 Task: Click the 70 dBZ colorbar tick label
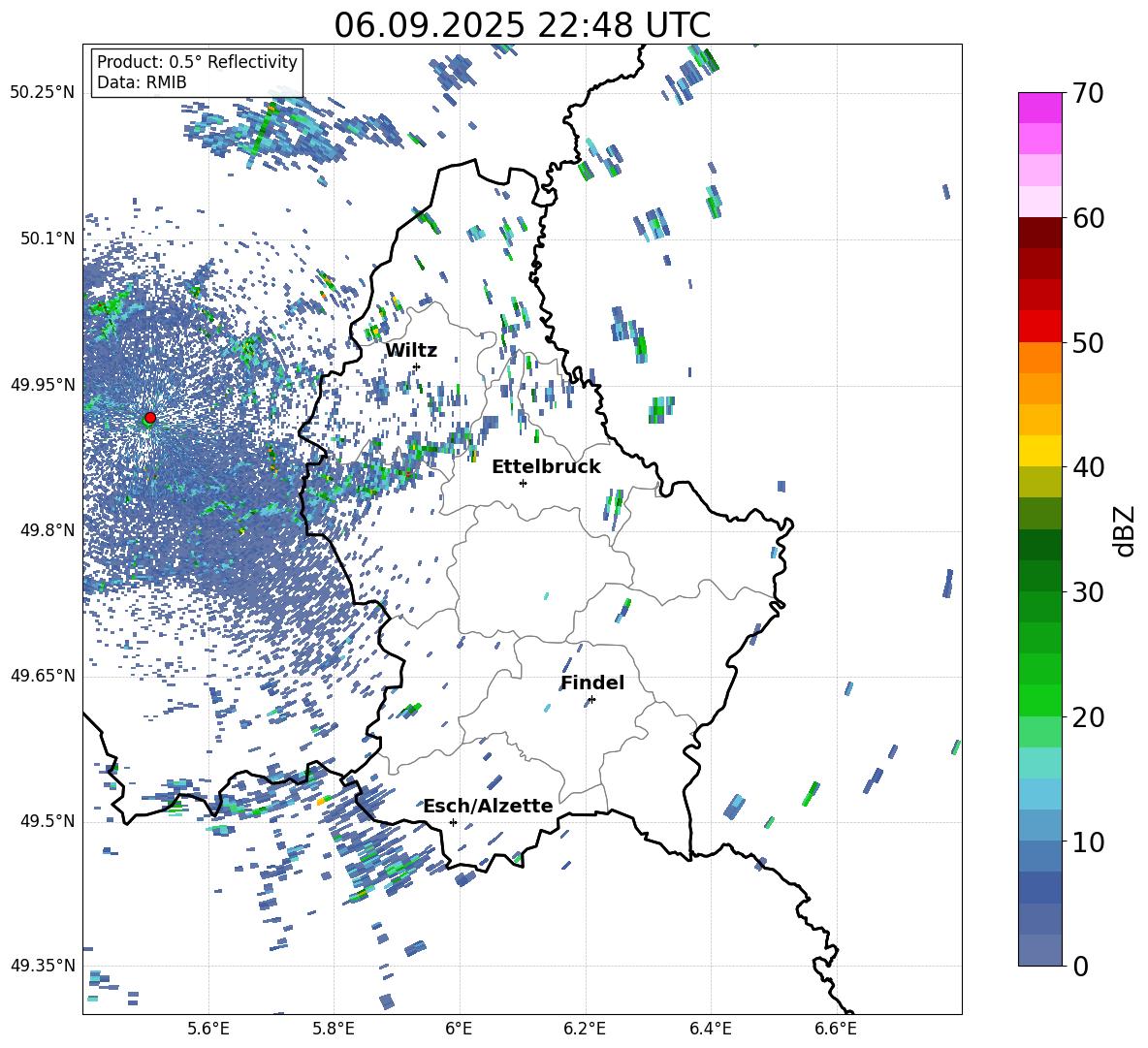(x=1087, y=94)
